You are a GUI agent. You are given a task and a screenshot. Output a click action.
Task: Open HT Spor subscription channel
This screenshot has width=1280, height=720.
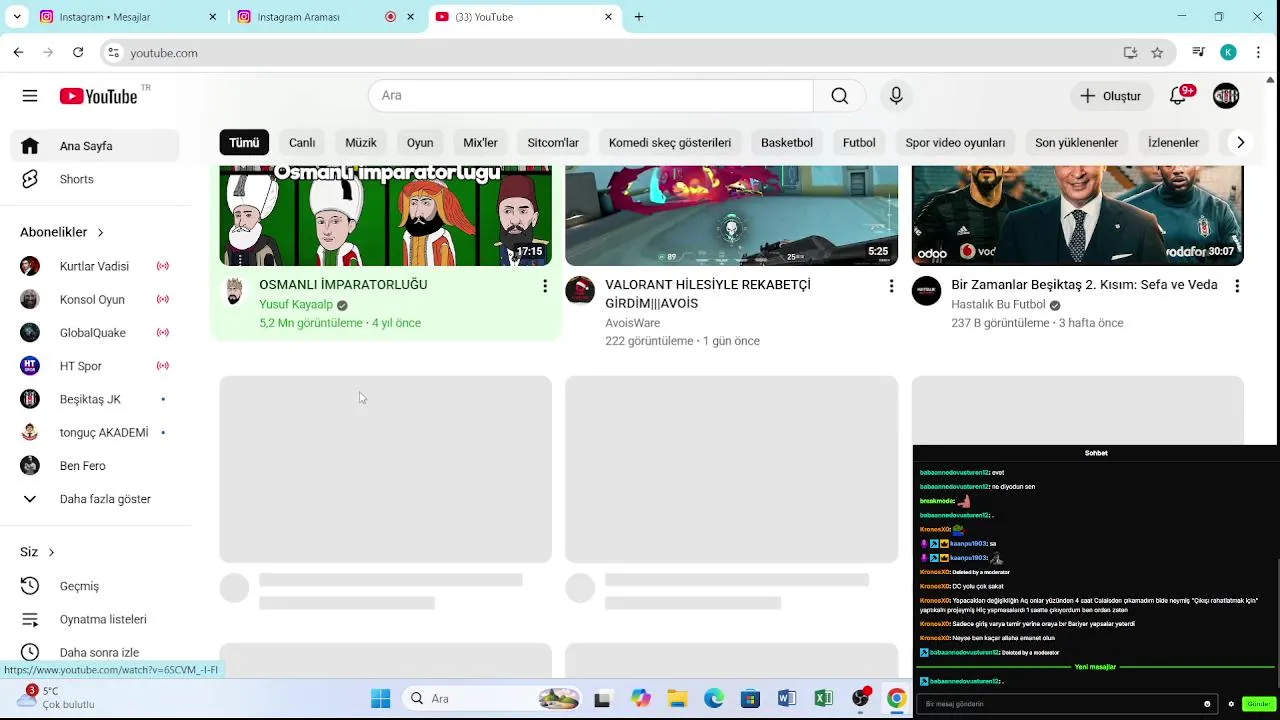95,366
